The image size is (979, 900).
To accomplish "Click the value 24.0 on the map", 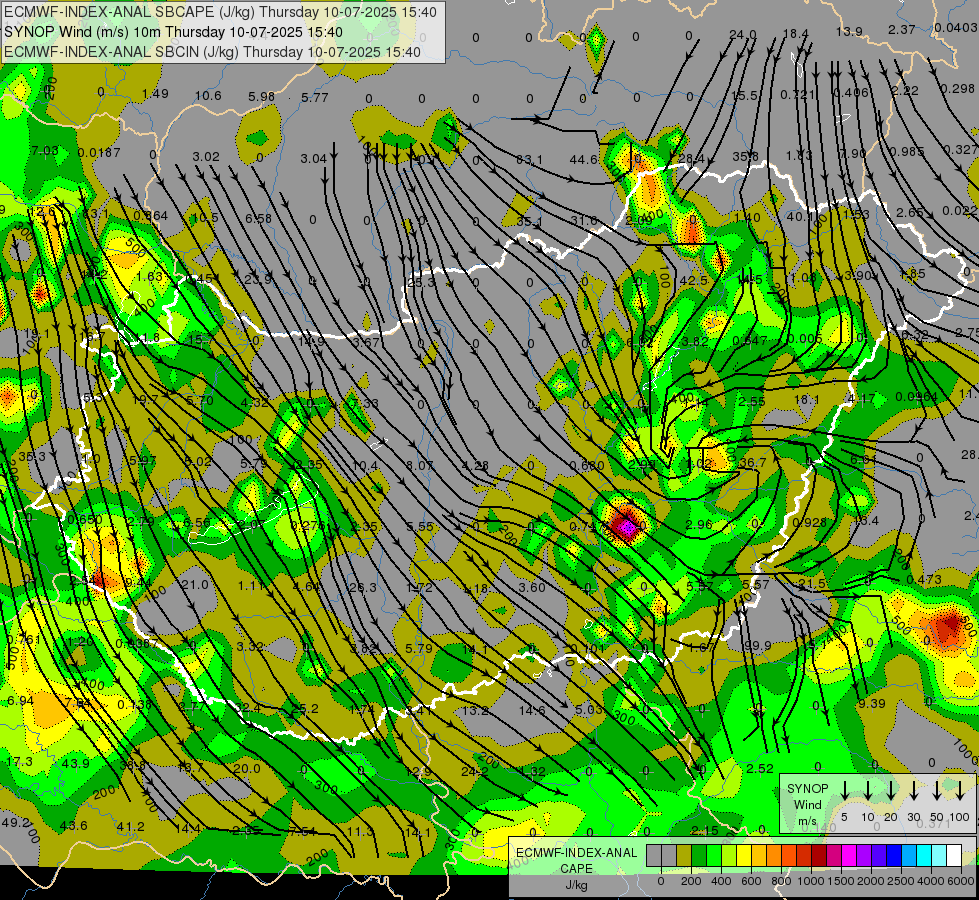I will click(743, 34).
